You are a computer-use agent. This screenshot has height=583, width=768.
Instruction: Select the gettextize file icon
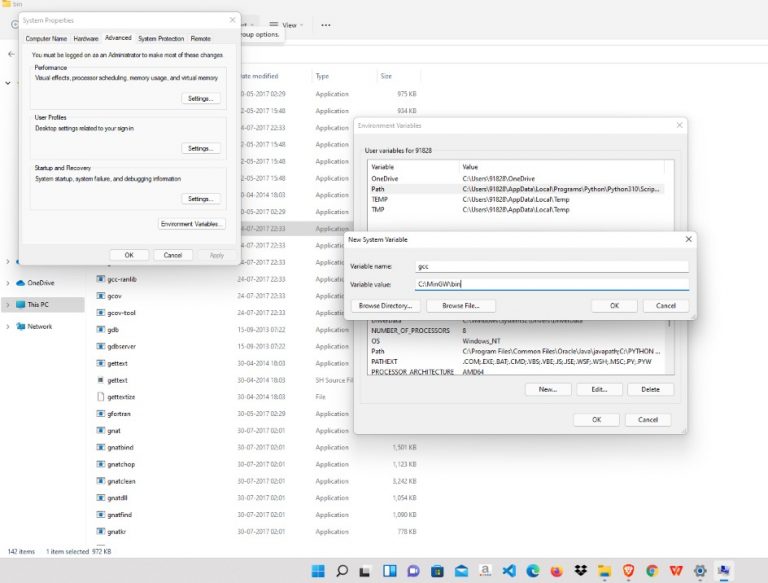[x=101, y=397]
